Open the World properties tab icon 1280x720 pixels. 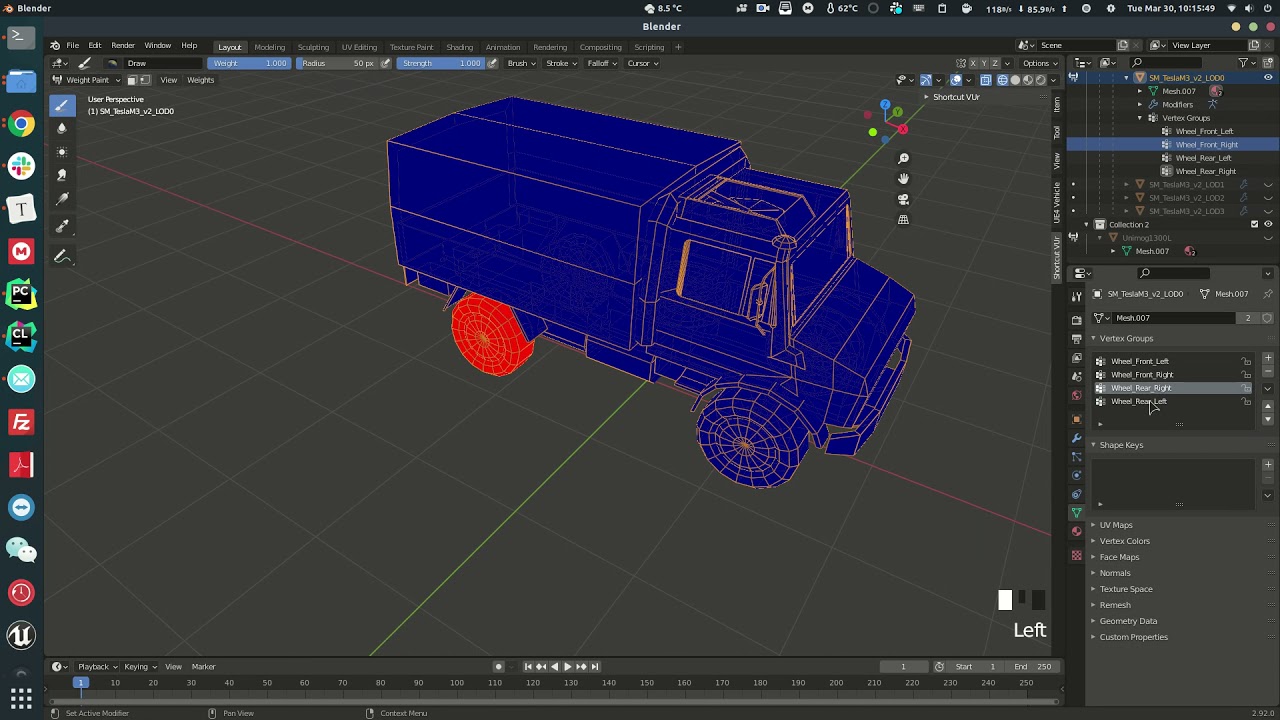coord(1076,396)
